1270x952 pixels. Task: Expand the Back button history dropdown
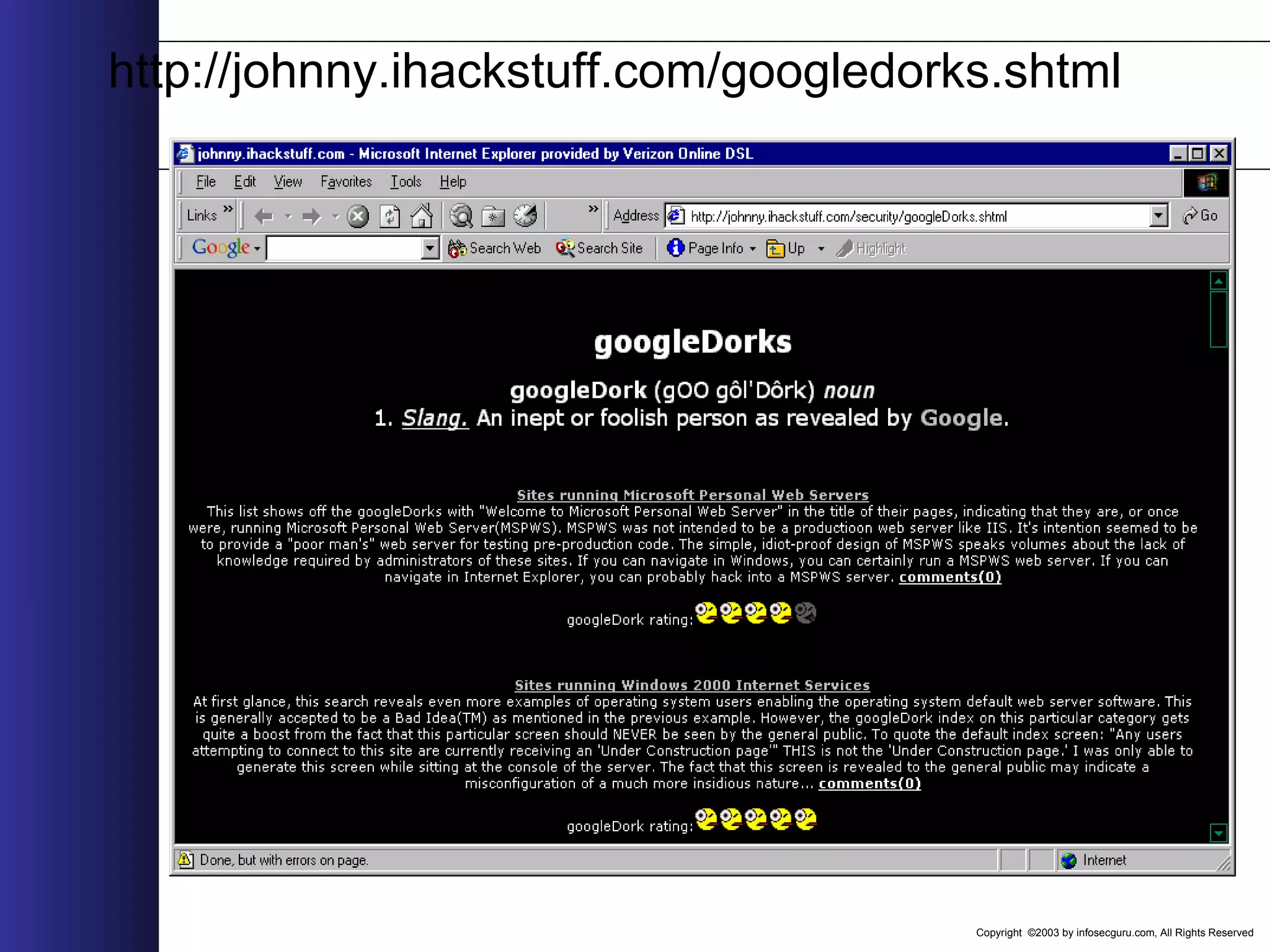click(288, 216)
